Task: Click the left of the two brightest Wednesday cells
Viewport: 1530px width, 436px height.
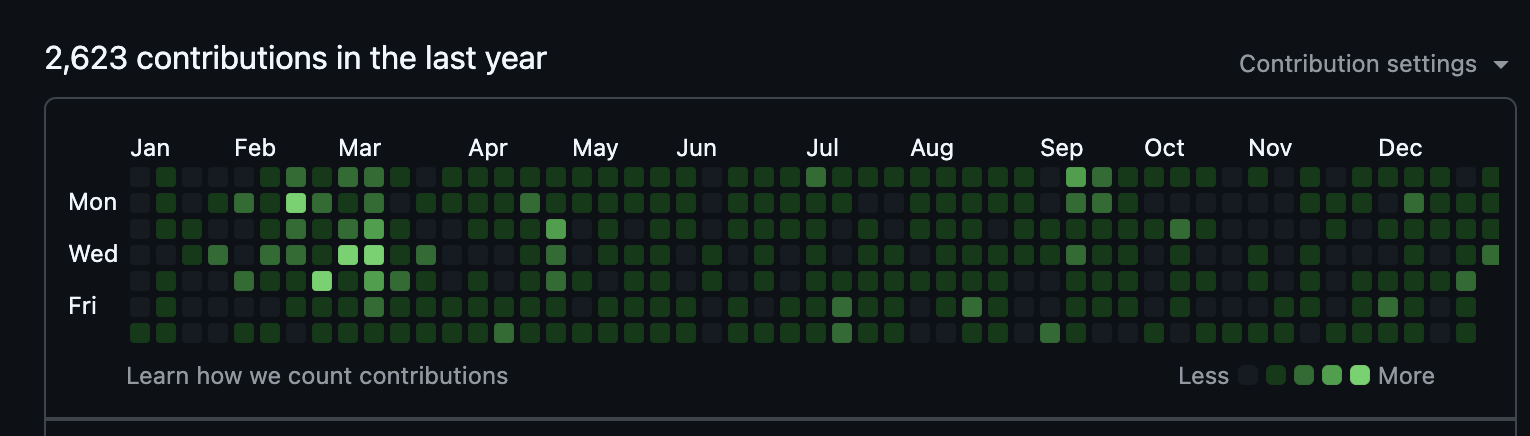Action: pos(348,255)
